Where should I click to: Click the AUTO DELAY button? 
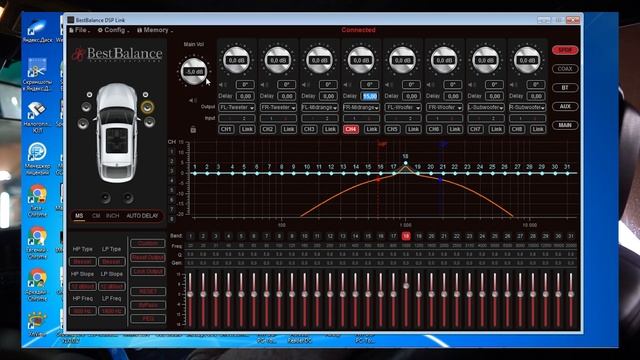(x=142, y=216)
